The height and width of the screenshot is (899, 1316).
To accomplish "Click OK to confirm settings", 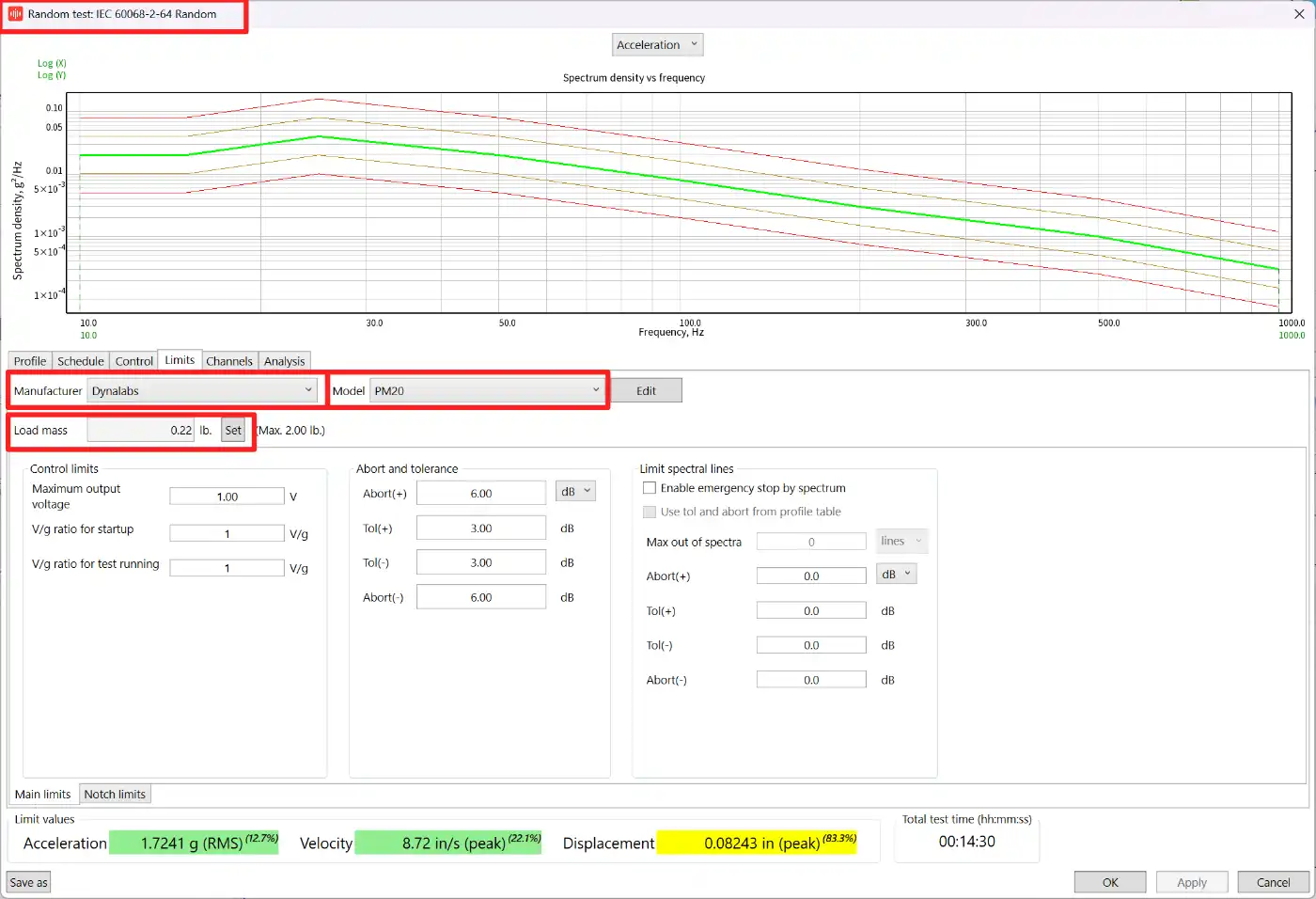I will 1110,883.
